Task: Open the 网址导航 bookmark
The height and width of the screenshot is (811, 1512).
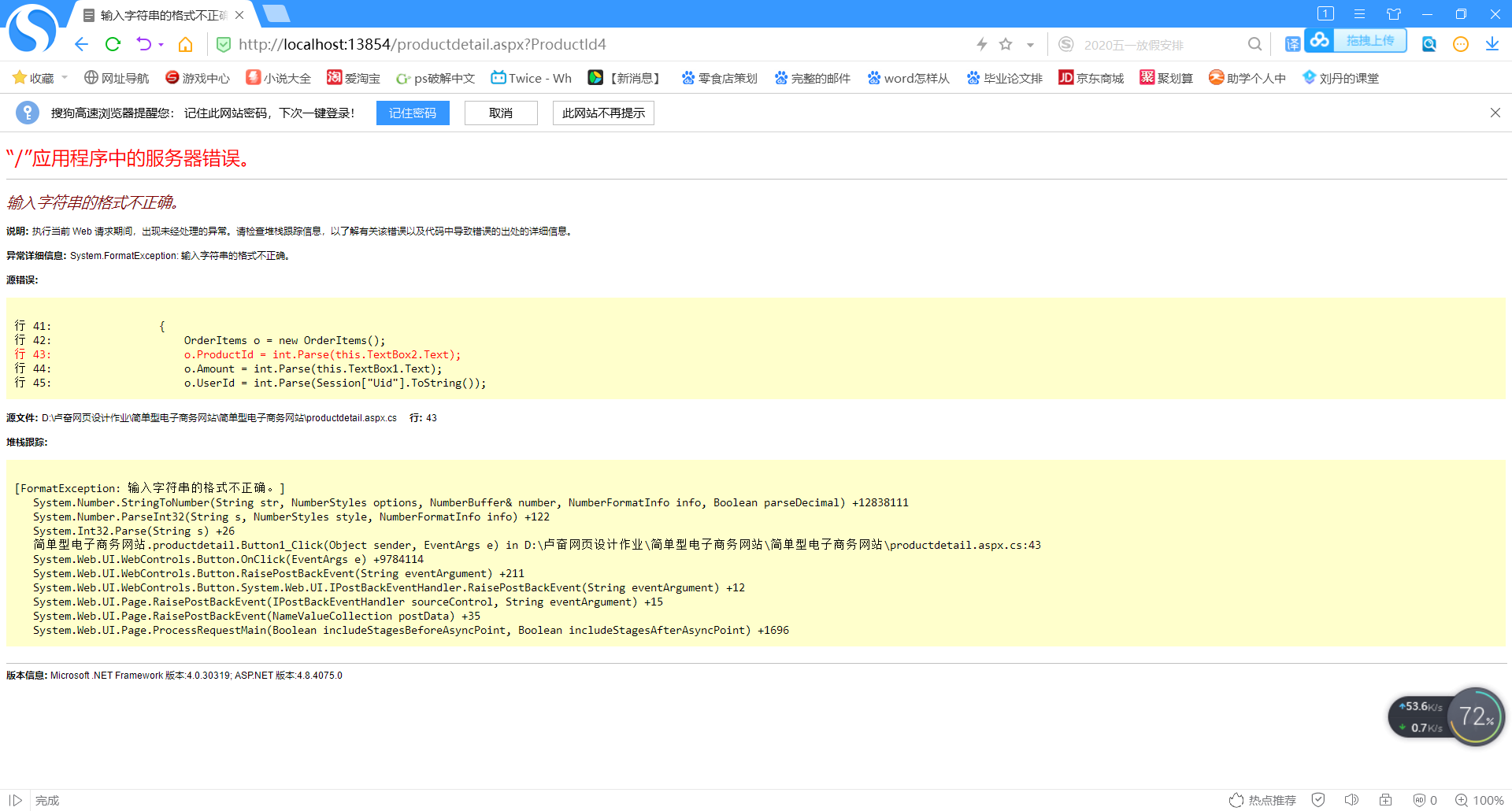Action: [x=117, y=78]
